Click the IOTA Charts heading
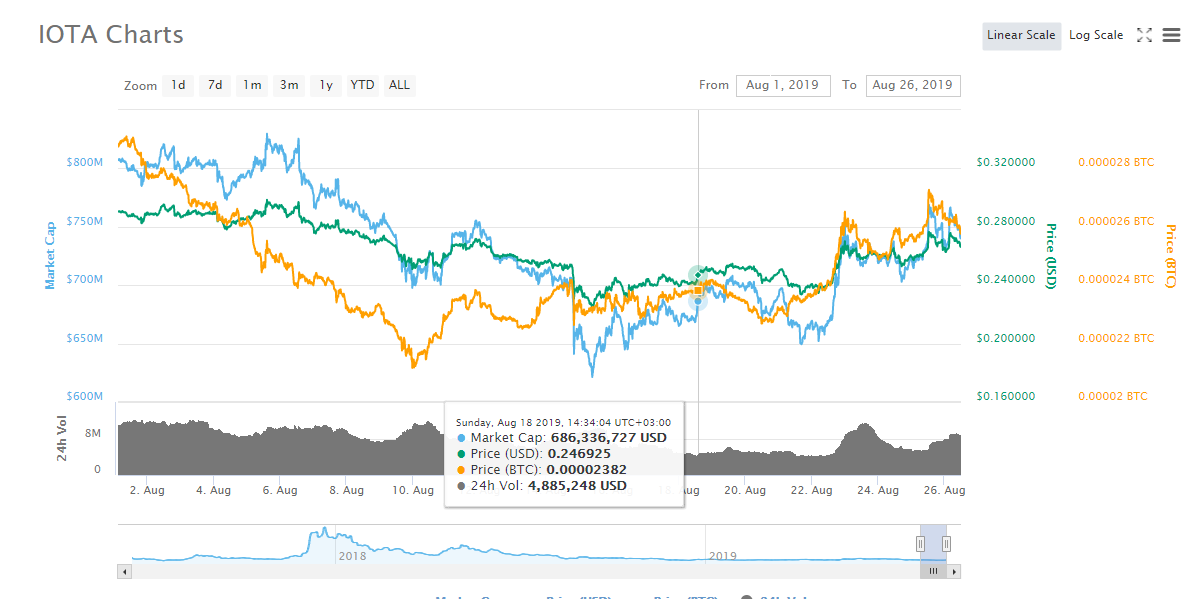This screenshot has width=1199, height=599. click(x=111, y=34)
